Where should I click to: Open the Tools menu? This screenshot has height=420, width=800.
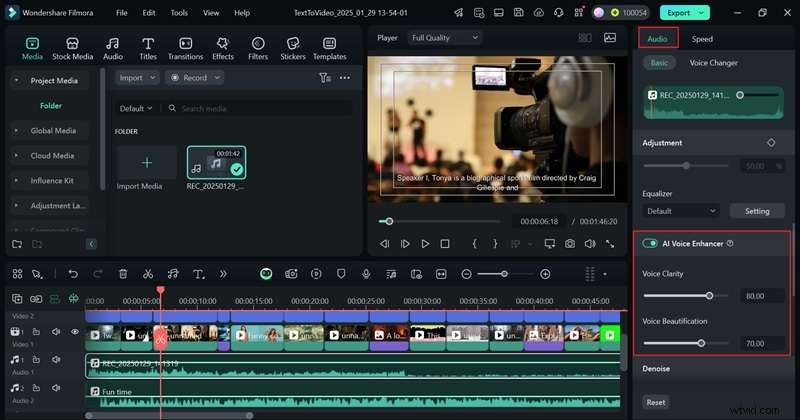coord(179,13)
